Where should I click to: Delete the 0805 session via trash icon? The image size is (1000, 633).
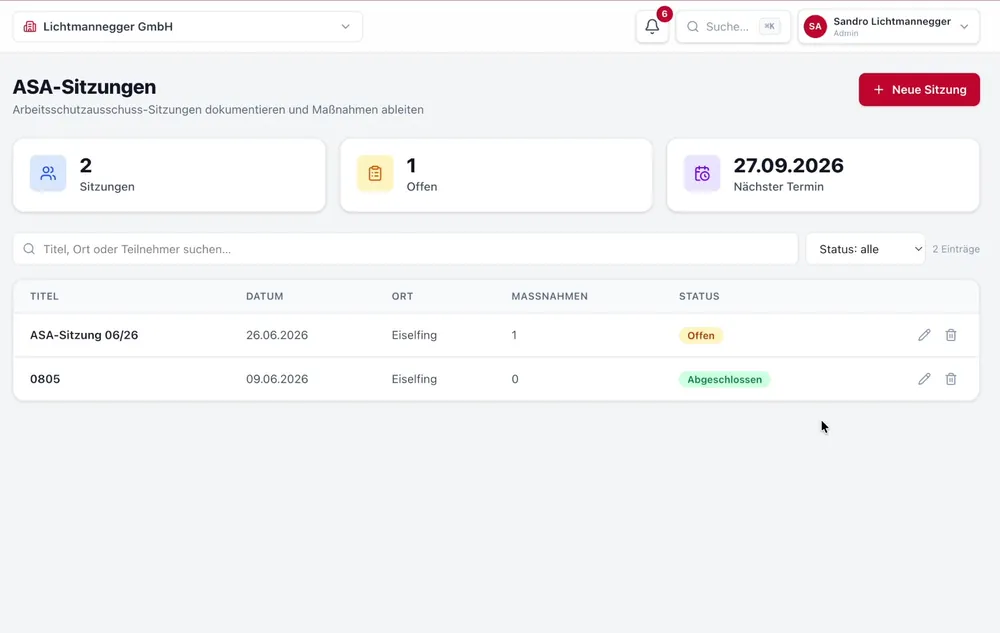(951, 379)
